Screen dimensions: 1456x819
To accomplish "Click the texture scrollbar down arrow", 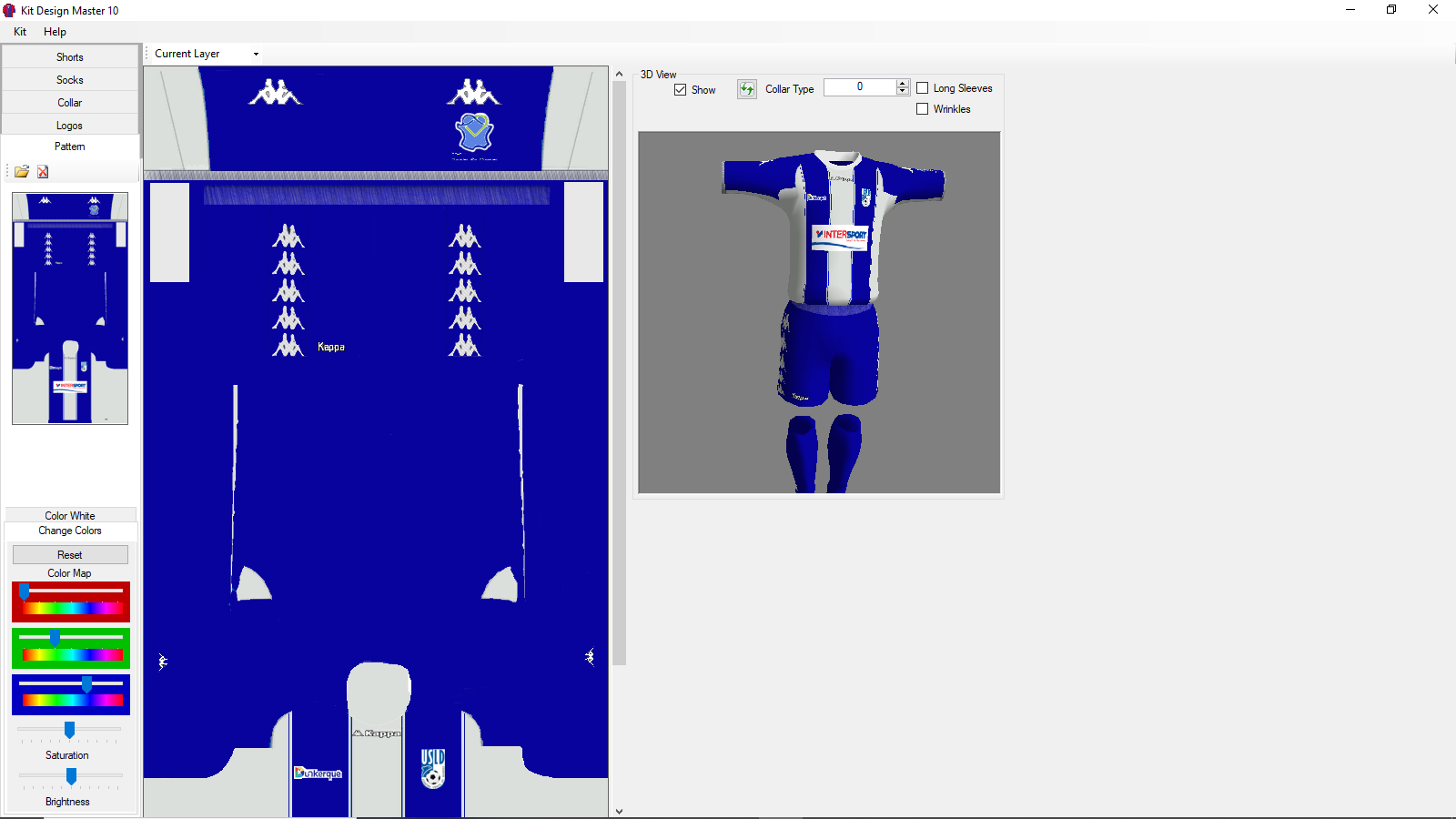I will (x=620, y=811).
